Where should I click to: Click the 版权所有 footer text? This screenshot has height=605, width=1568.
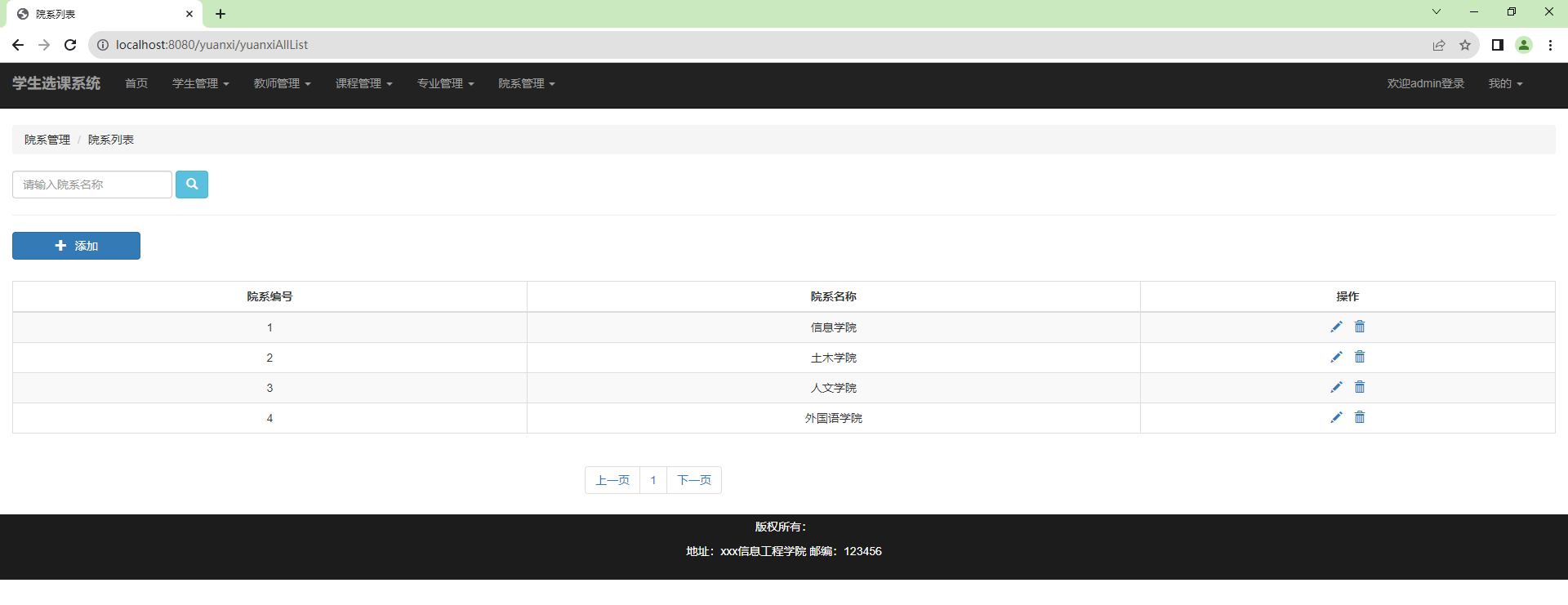point(781,527)
